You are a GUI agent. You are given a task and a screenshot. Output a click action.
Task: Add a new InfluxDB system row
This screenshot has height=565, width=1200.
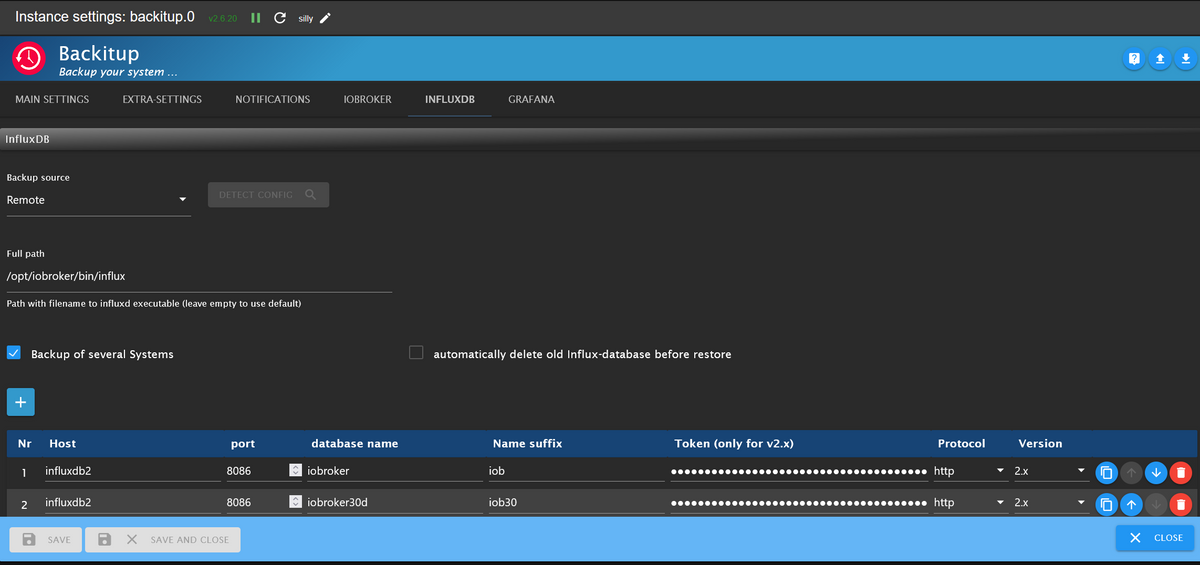coord(21,402)
